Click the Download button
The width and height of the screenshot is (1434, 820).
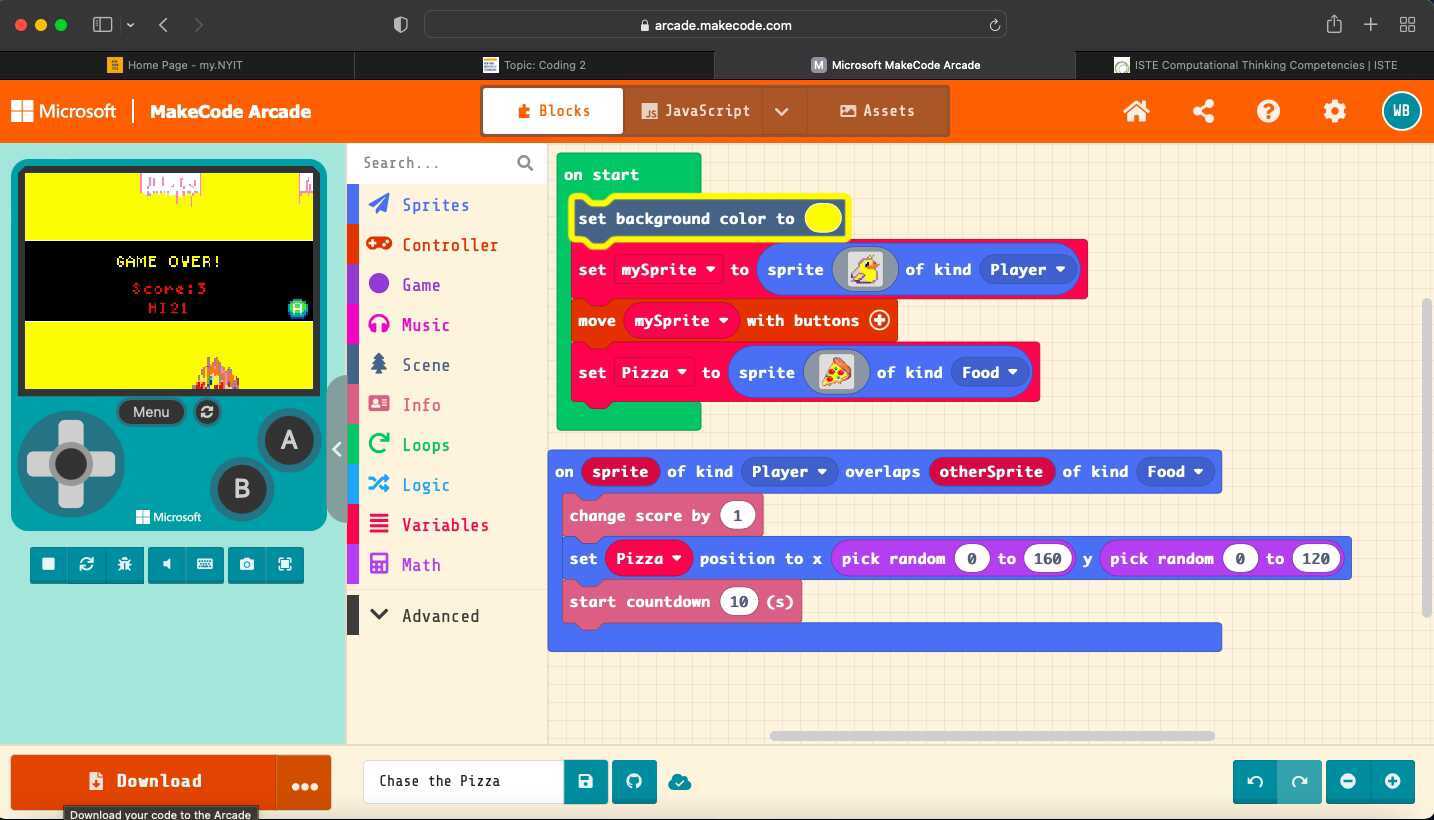pos(144,781)
